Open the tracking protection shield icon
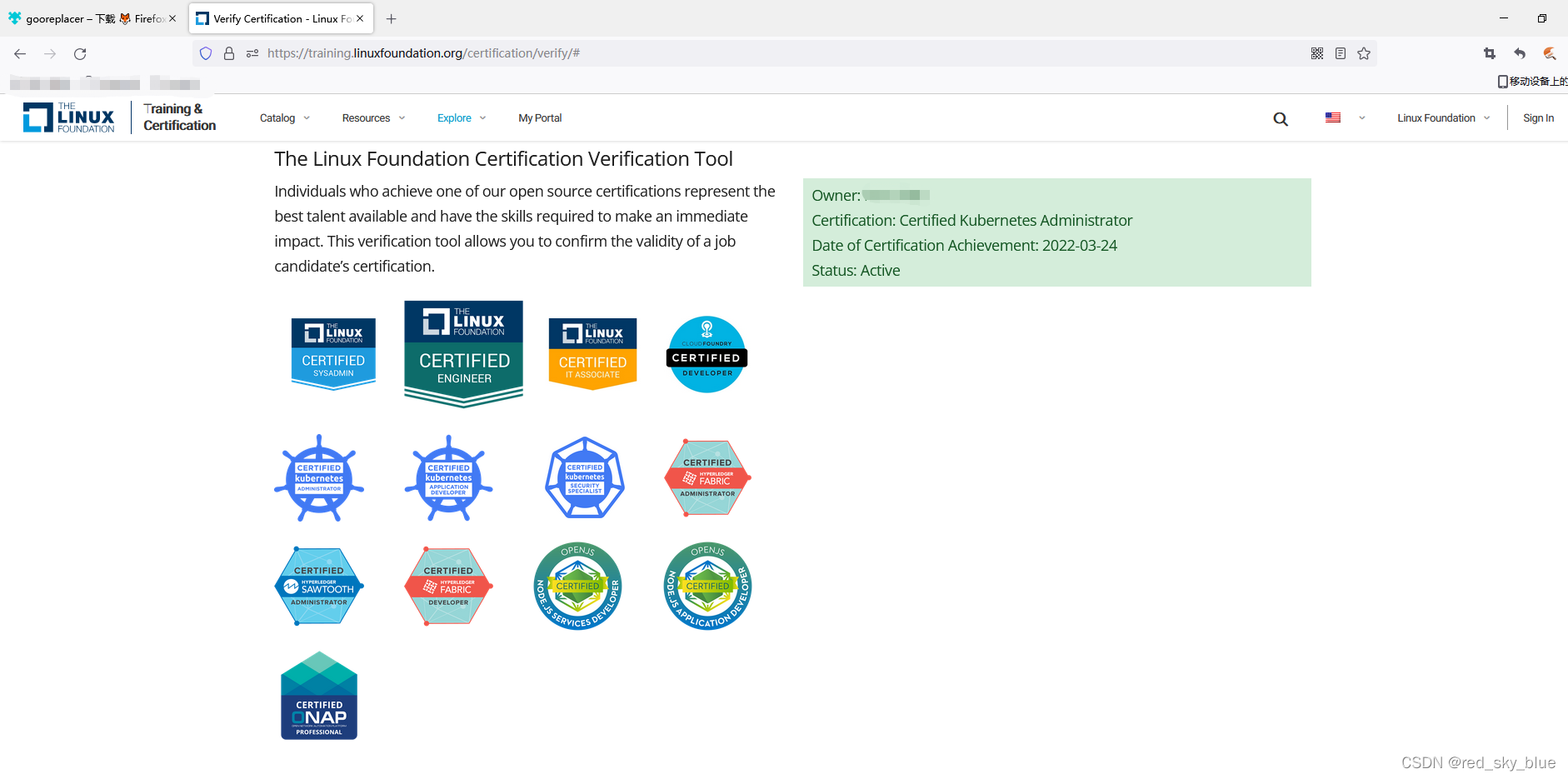 (206, 53)
